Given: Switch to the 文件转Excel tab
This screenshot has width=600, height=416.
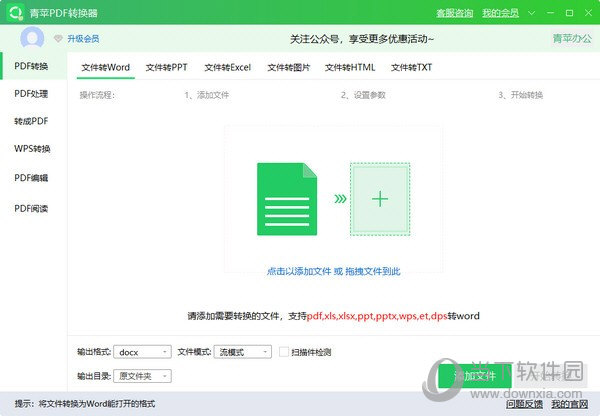Looking at the screenshot, I should coord(228,67).
